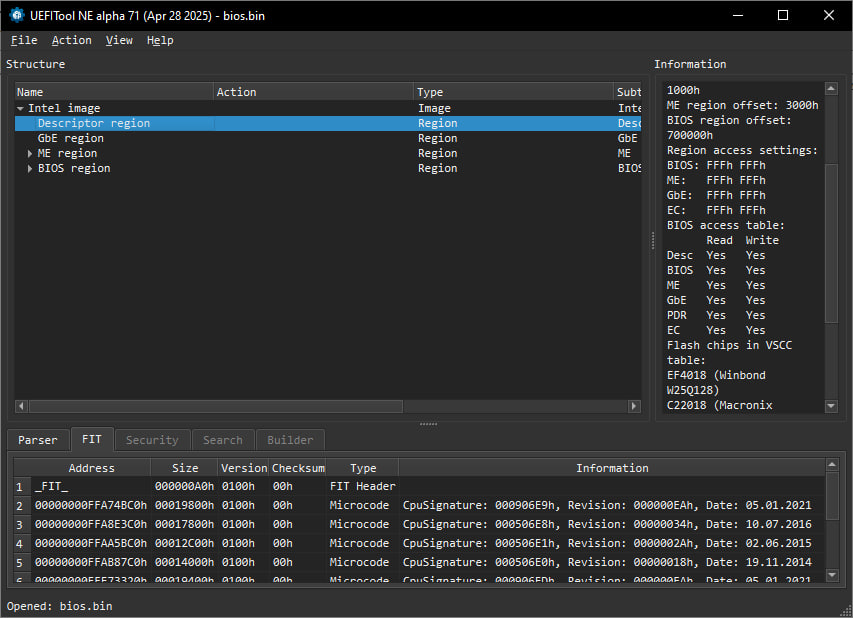Click the UEFITool app icon in title bar
This screenshot has height=618, width=853.
pyautogui.click(x=17, y=15)
